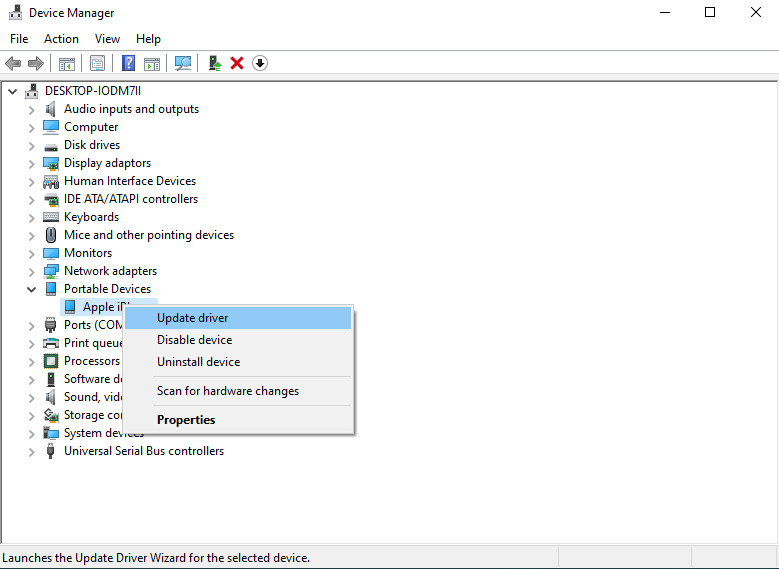Click Show/Hide Console Tree toolbar icon
This screenshot has height=569, width=779.
(x=67, y=64)
